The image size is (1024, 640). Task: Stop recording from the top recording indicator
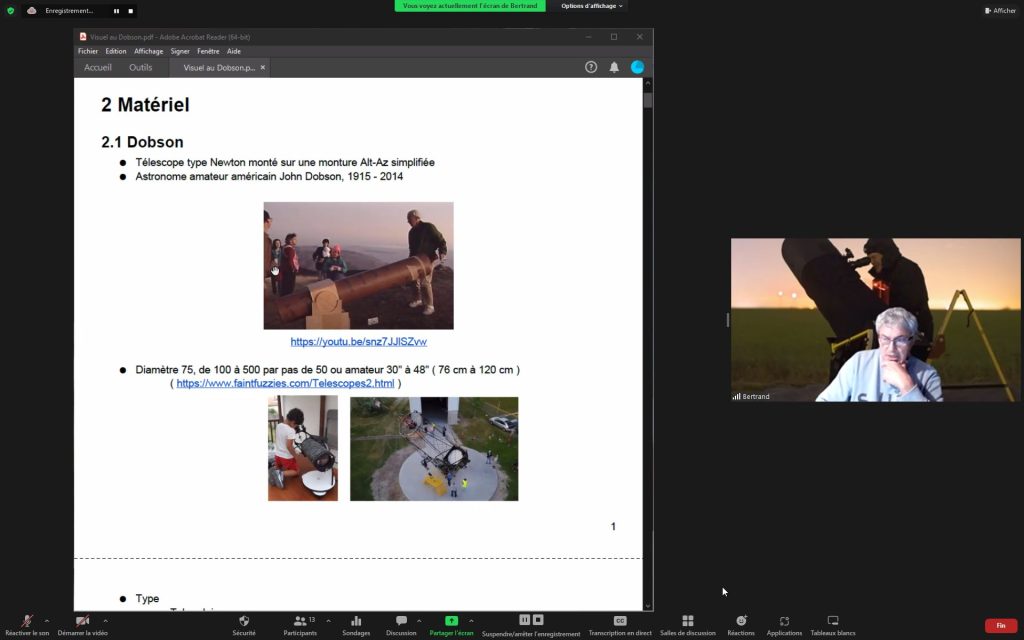point(131,11)
